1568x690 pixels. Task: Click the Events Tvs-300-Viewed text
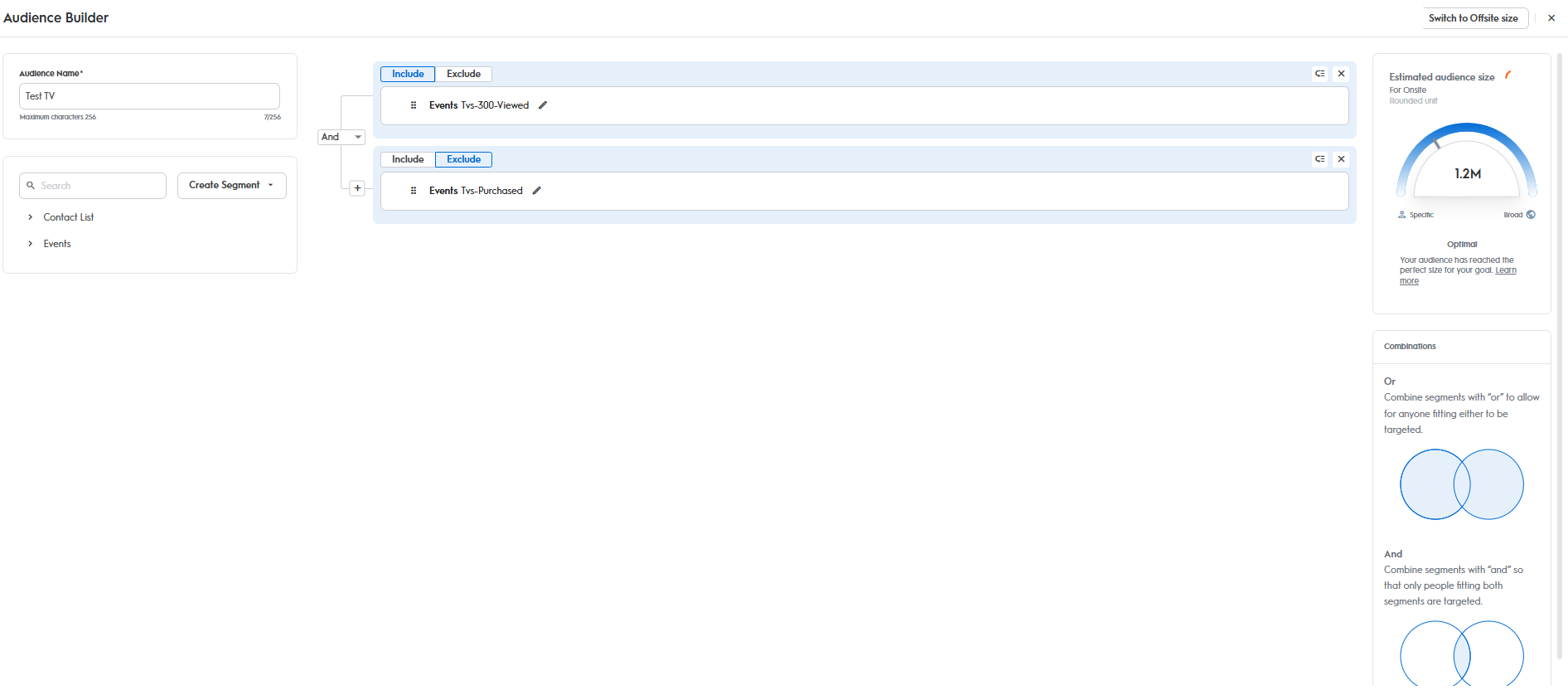pyautogui.click(x=479, y=105)
